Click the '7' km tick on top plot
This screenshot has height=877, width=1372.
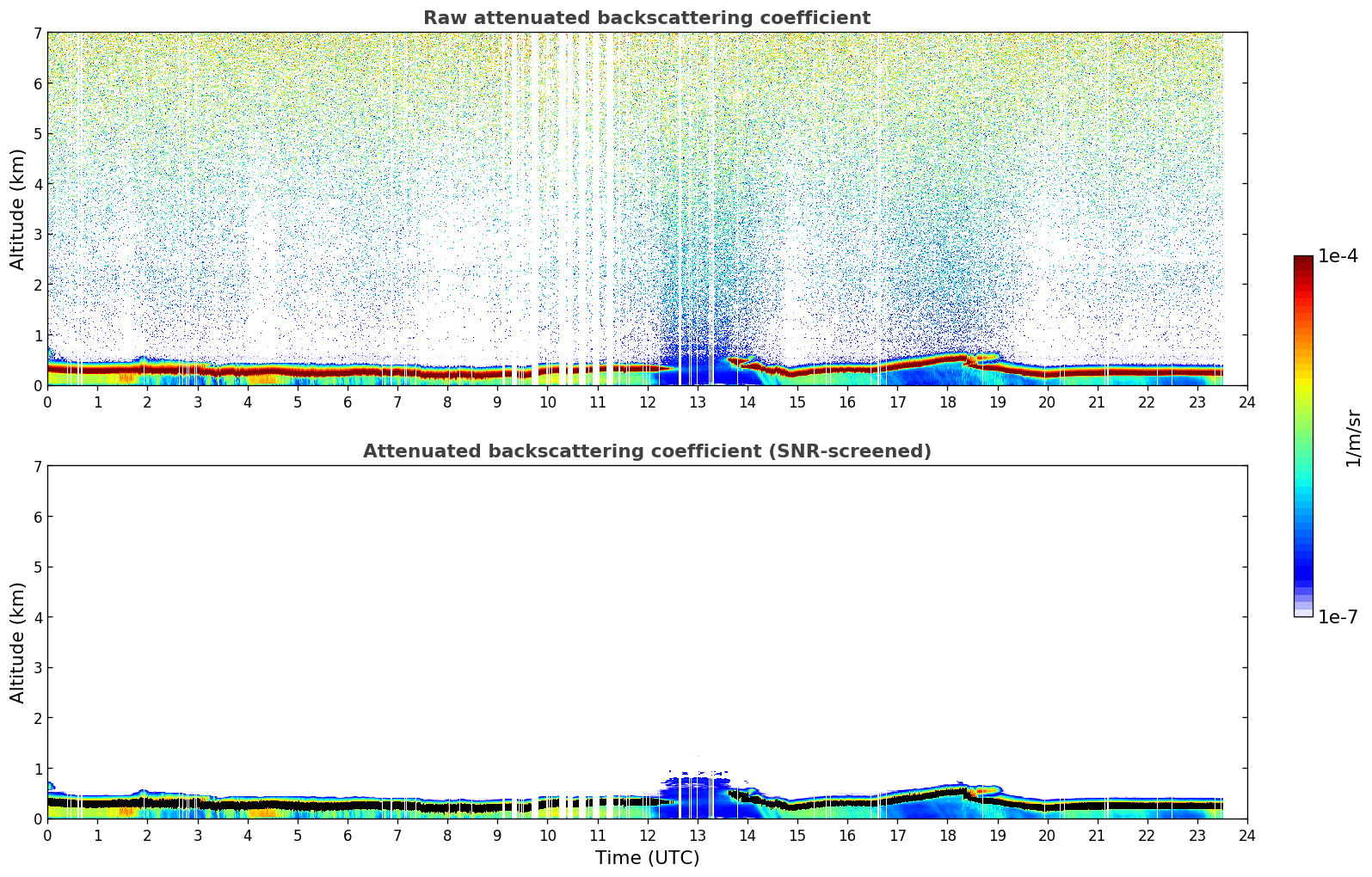[37, 34]
